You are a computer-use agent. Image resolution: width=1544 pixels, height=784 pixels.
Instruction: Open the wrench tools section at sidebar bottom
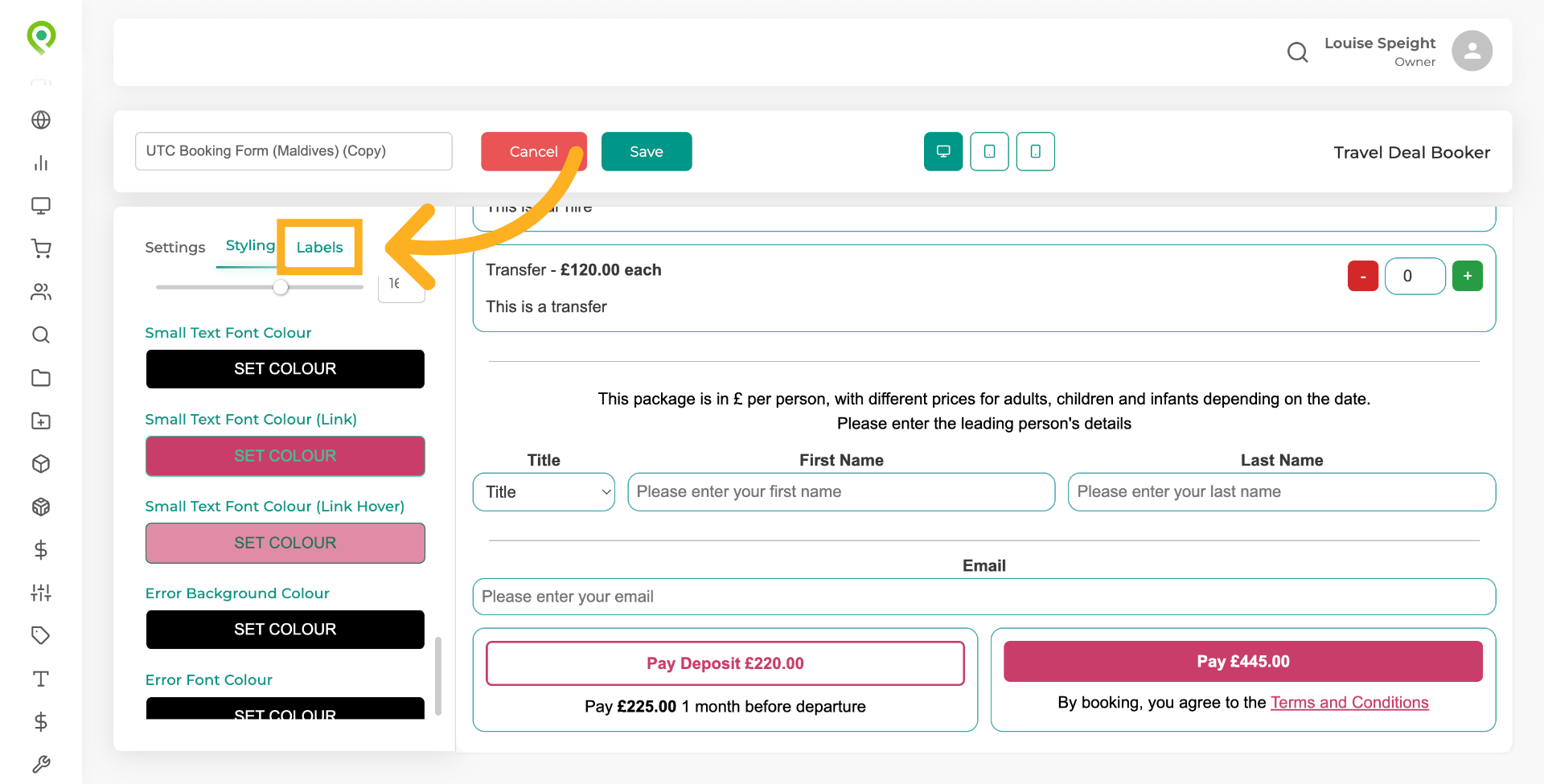click(x=41, y=764)
